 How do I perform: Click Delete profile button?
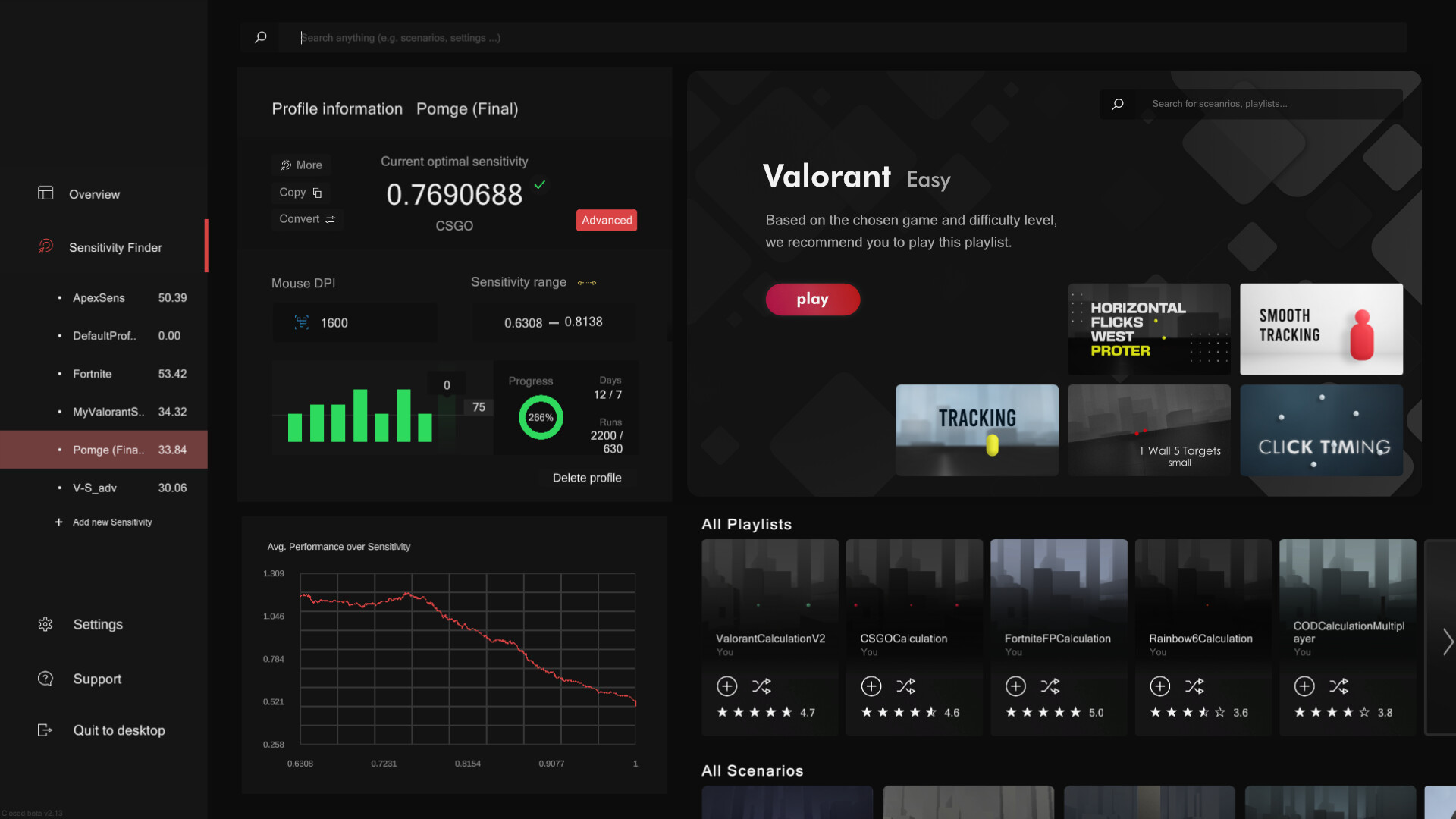tap(587, 477)
